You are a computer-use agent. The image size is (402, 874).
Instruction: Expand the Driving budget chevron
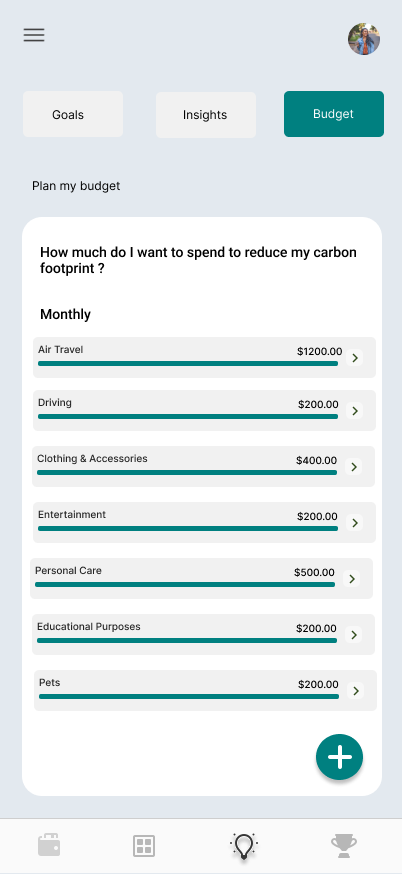click(355, 410)
